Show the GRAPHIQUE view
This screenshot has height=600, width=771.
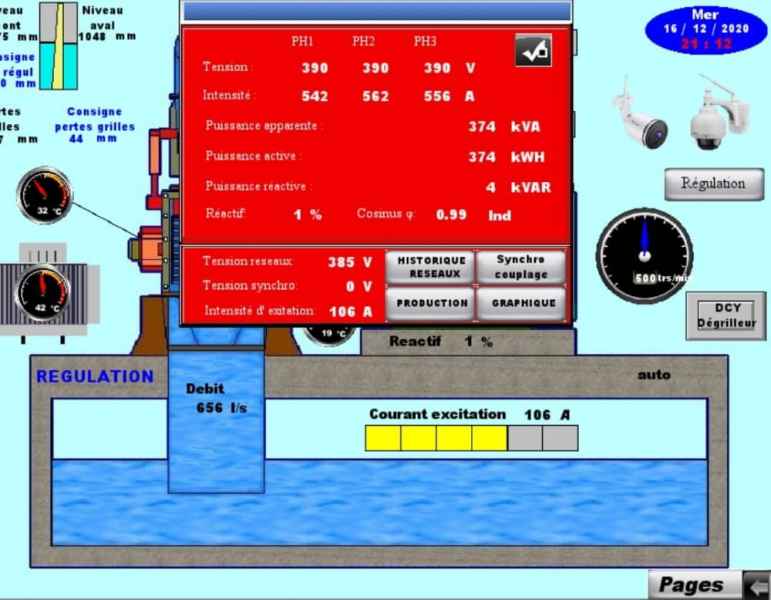click(x=521, y=303)
